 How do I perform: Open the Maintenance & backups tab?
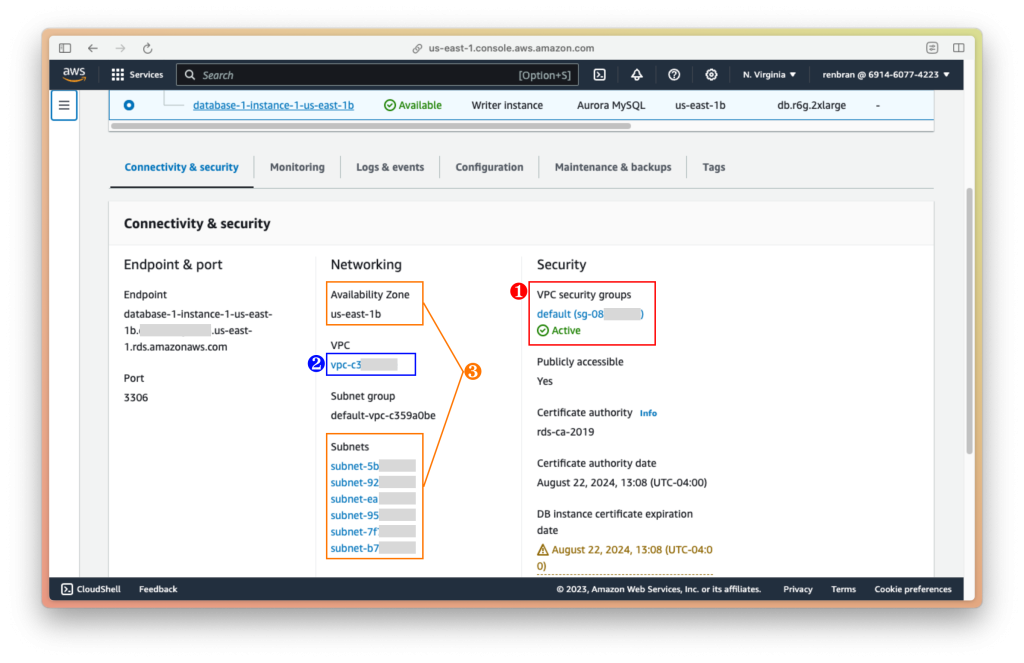coord(612,167)
